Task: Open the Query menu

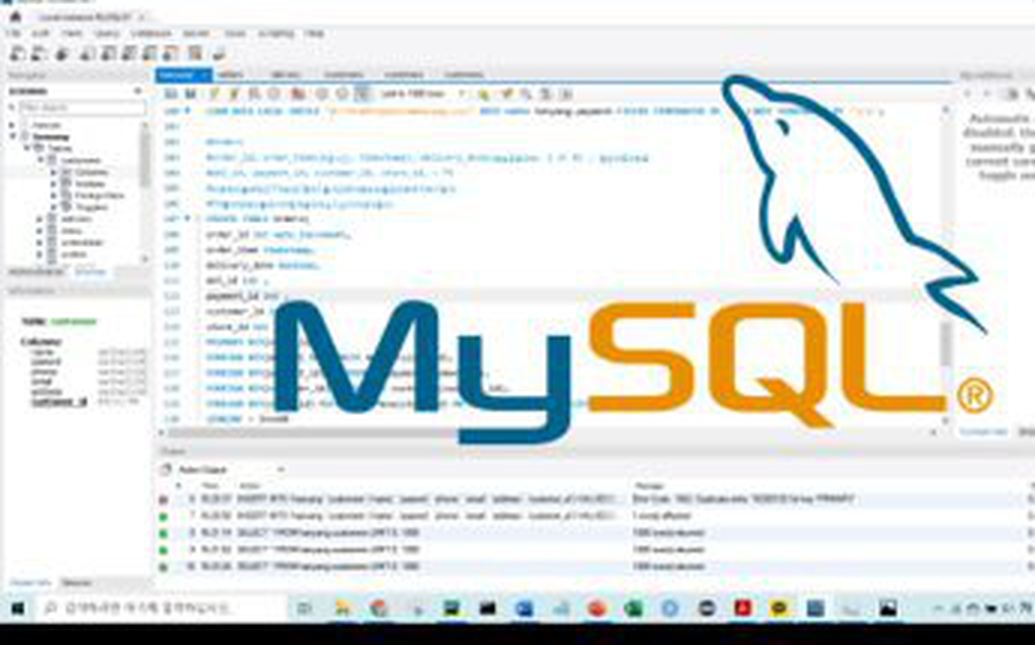Action: point(106,34)
